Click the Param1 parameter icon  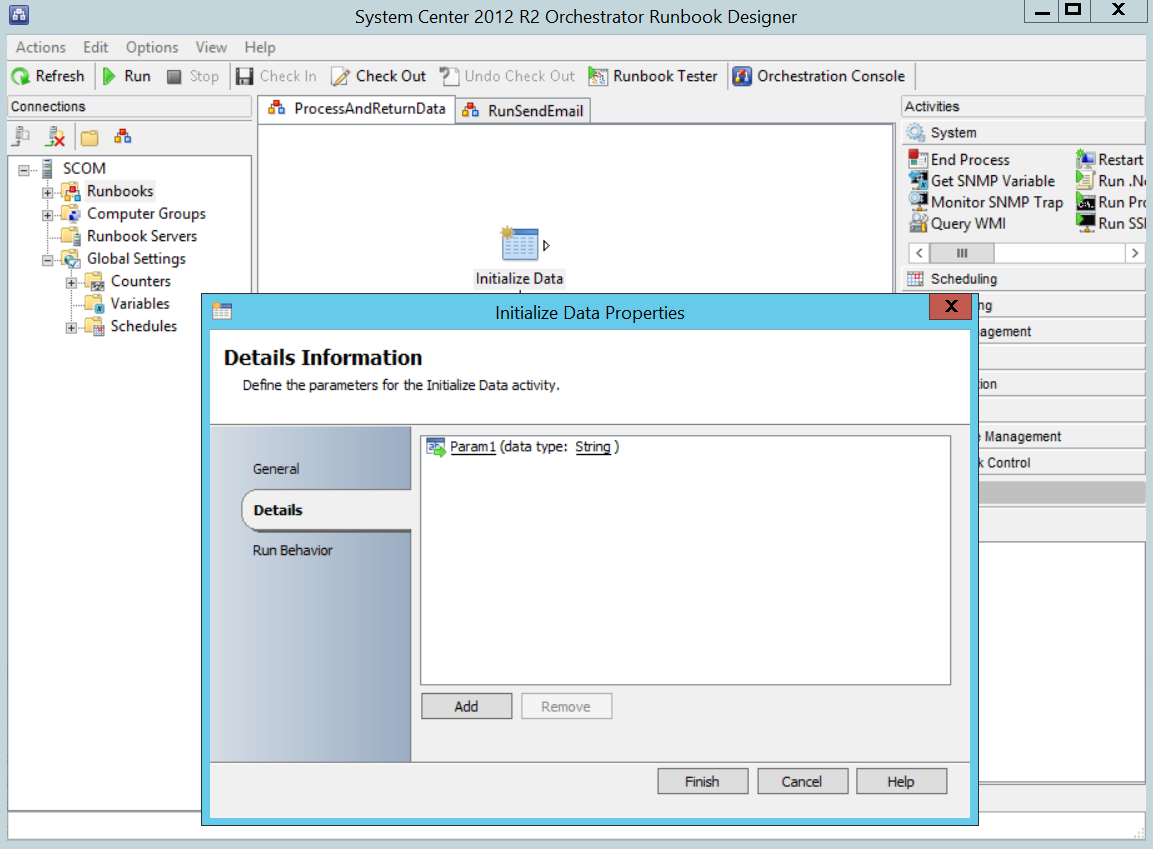point(436,447)
